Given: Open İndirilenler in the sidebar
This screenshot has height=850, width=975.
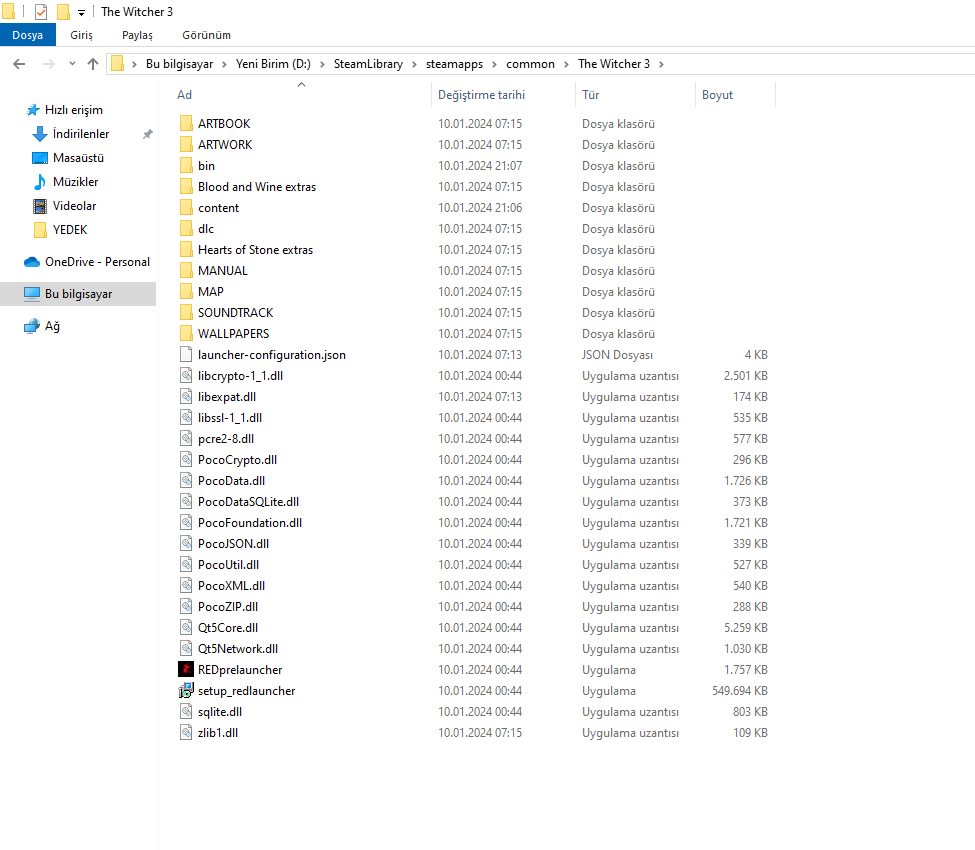Looking at the screenshot, I should [81, 134].
